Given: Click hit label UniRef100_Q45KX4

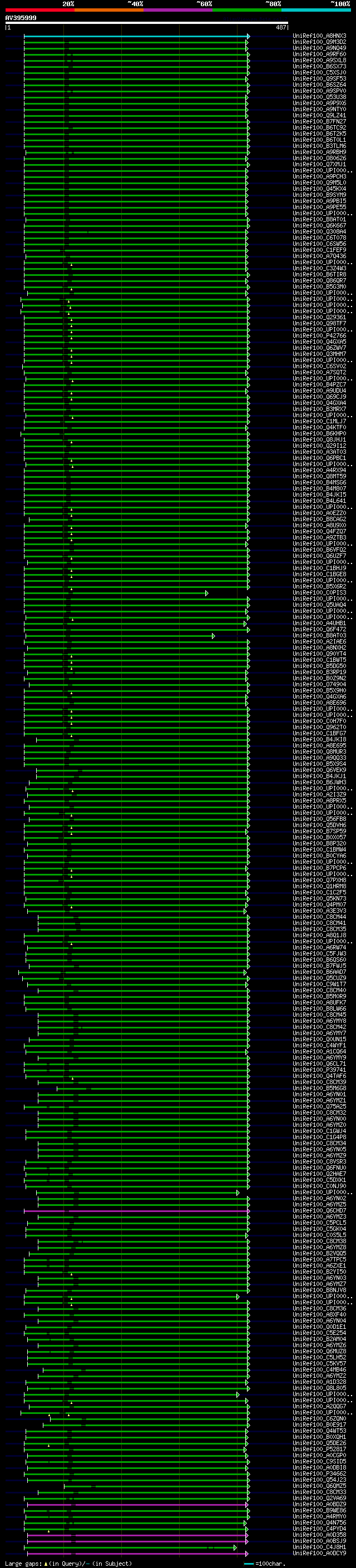Looking at the screenshot, I should [319, 189].
